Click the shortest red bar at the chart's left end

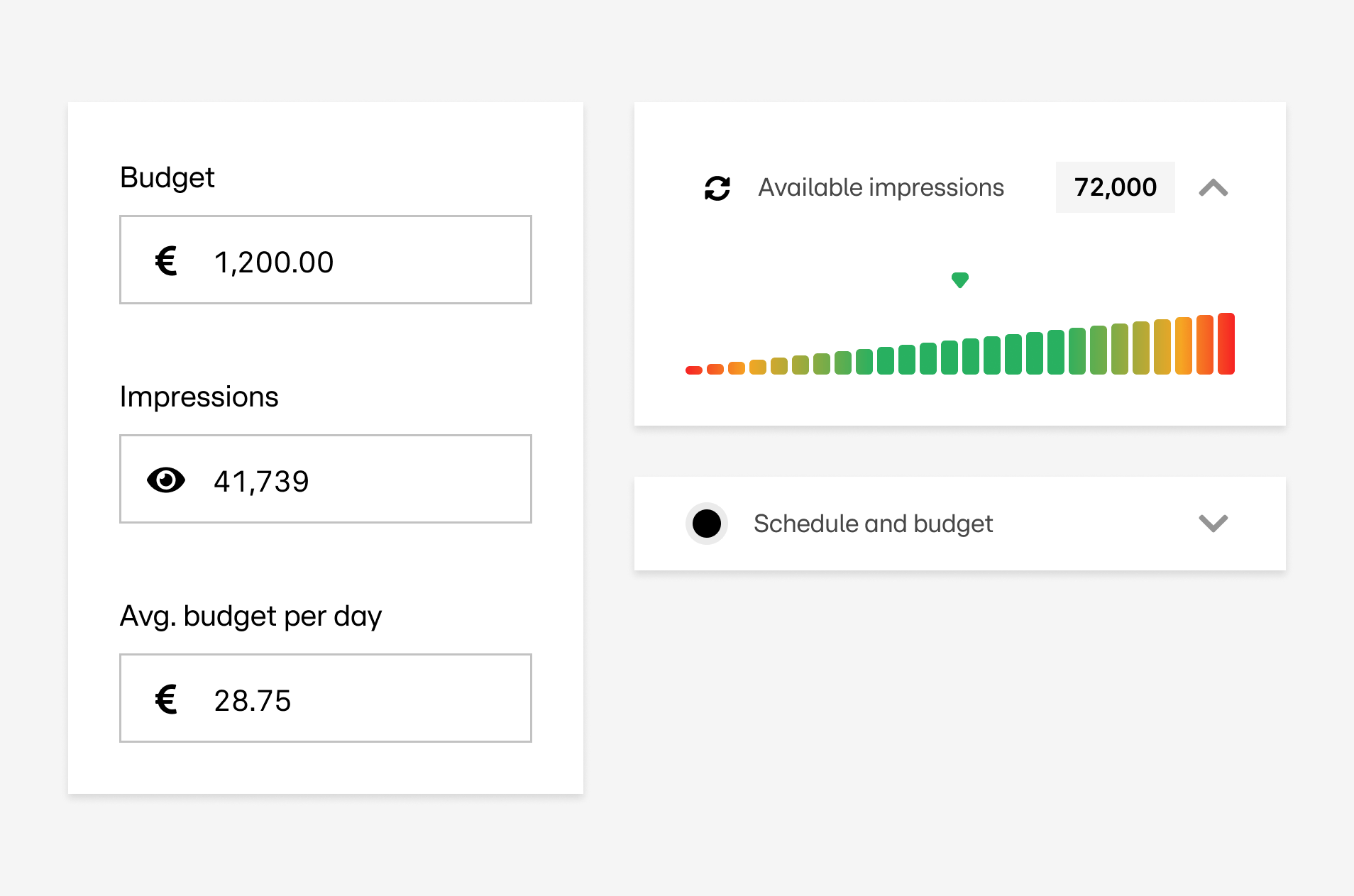coord(693,370)
